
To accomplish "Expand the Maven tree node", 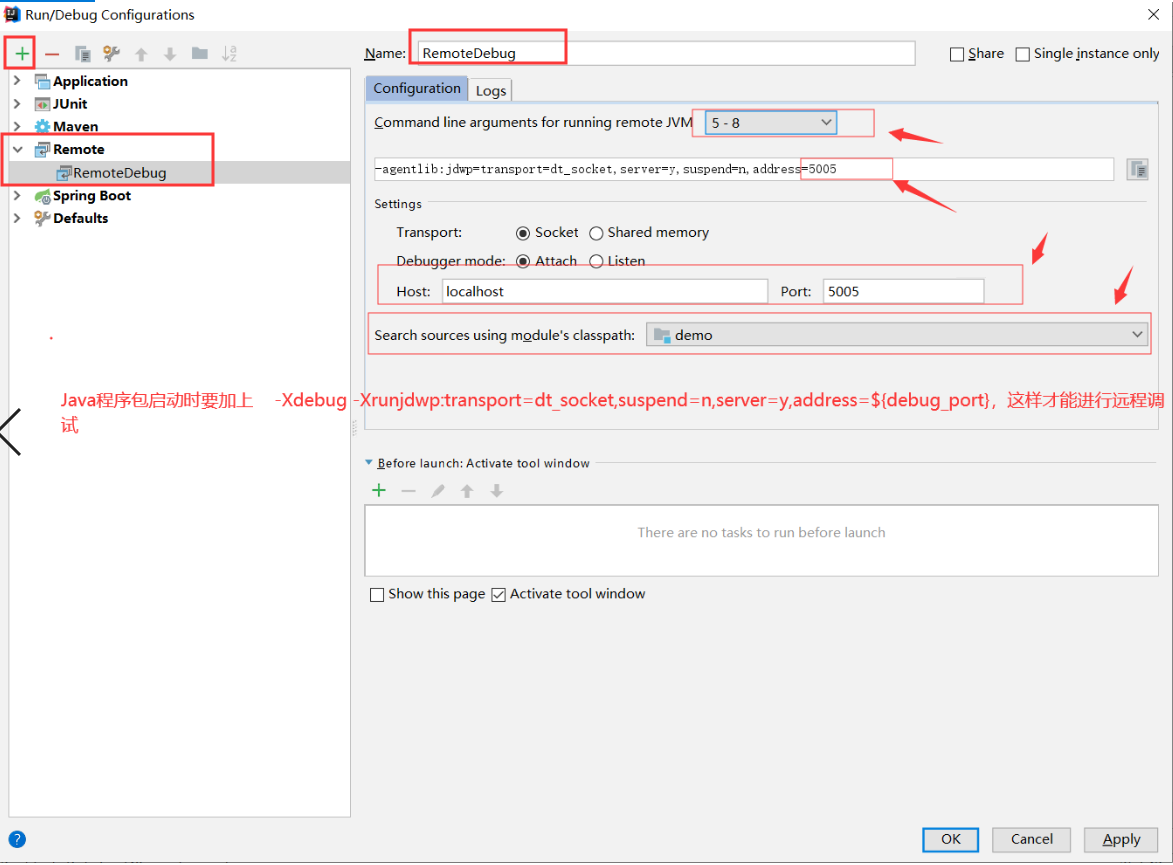I will 17,126.
